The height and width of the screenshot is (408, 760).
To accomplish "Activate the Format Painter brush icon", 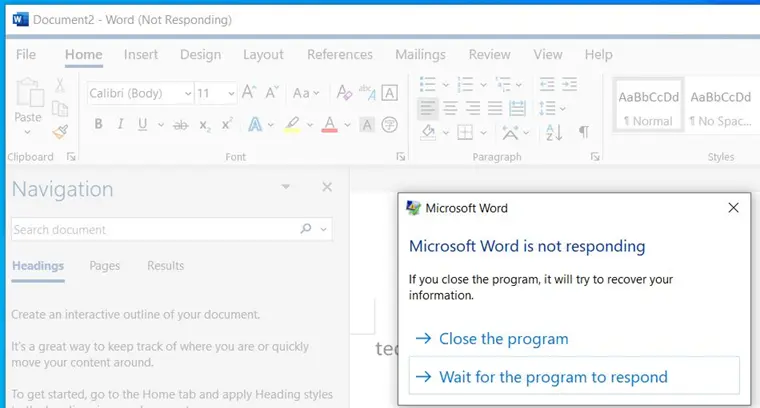I will tap(60, 131).
